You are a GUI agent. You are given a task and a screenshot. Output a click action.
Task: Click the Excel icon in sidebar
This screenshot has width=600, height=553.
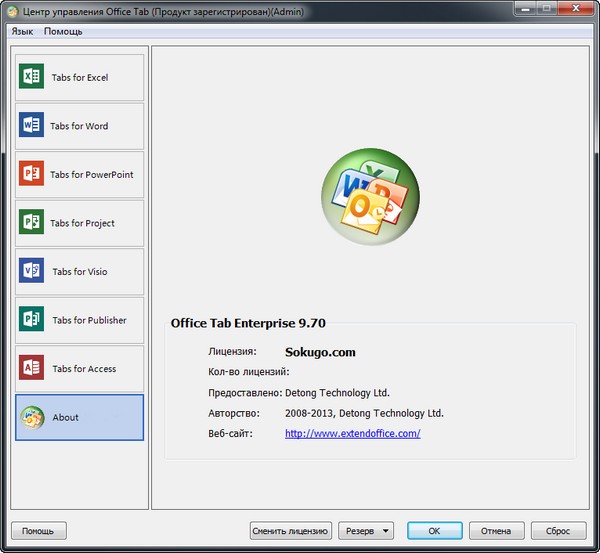pyautogui.click(x=31, y=77)
